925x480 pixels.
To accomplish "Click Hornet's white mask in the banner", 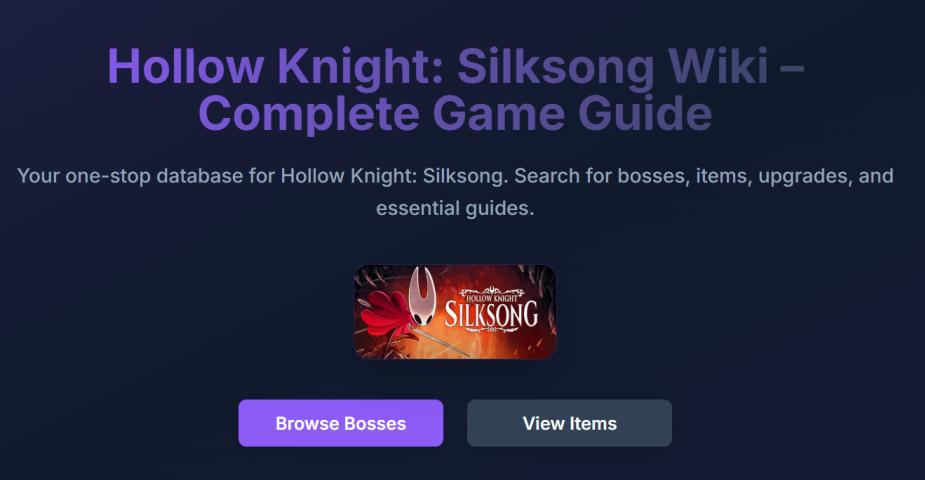I will tap(423, 296).
